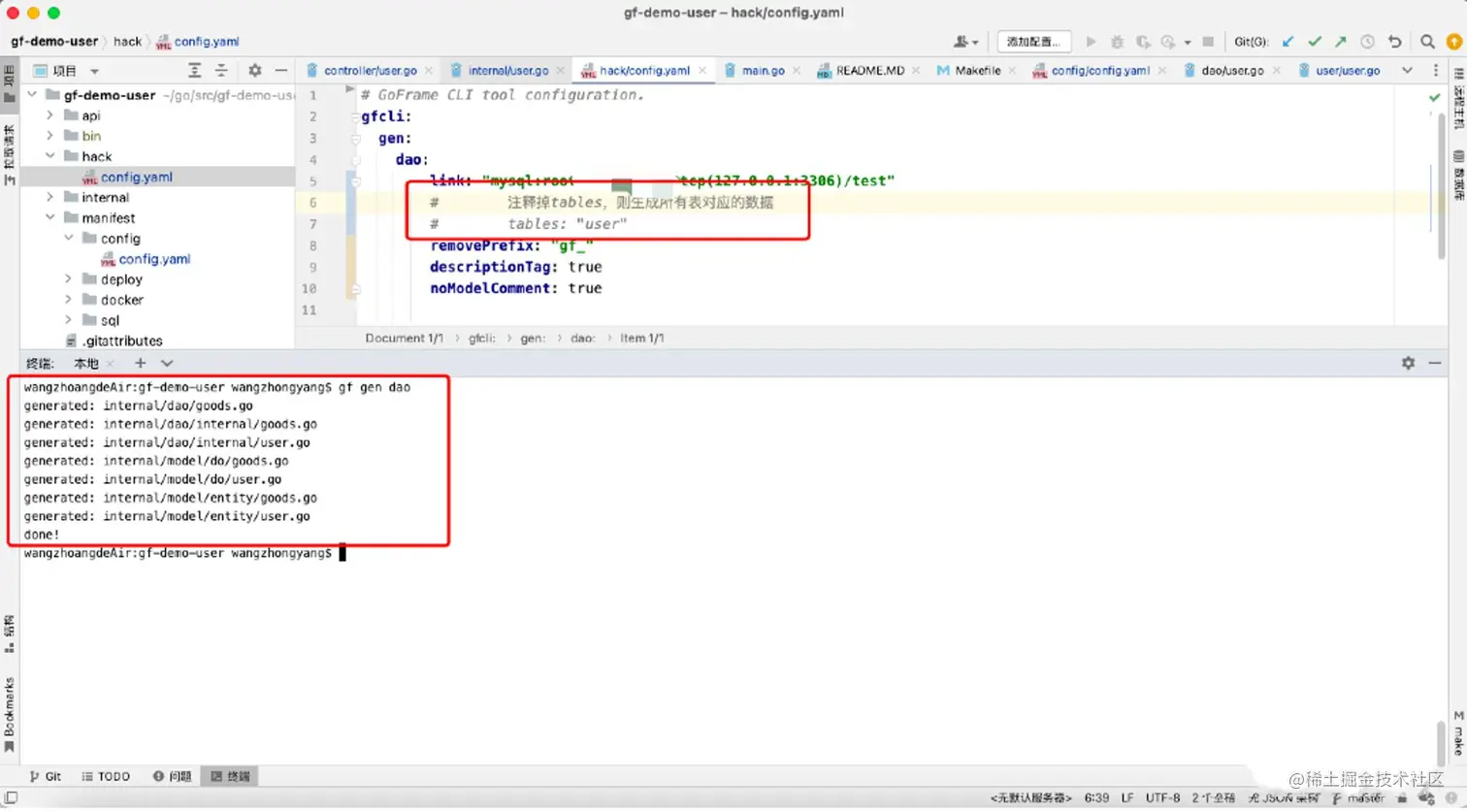
Task: Collapse all nodes in the project tree
Action: pyautogui.click(x=221, y=71)
